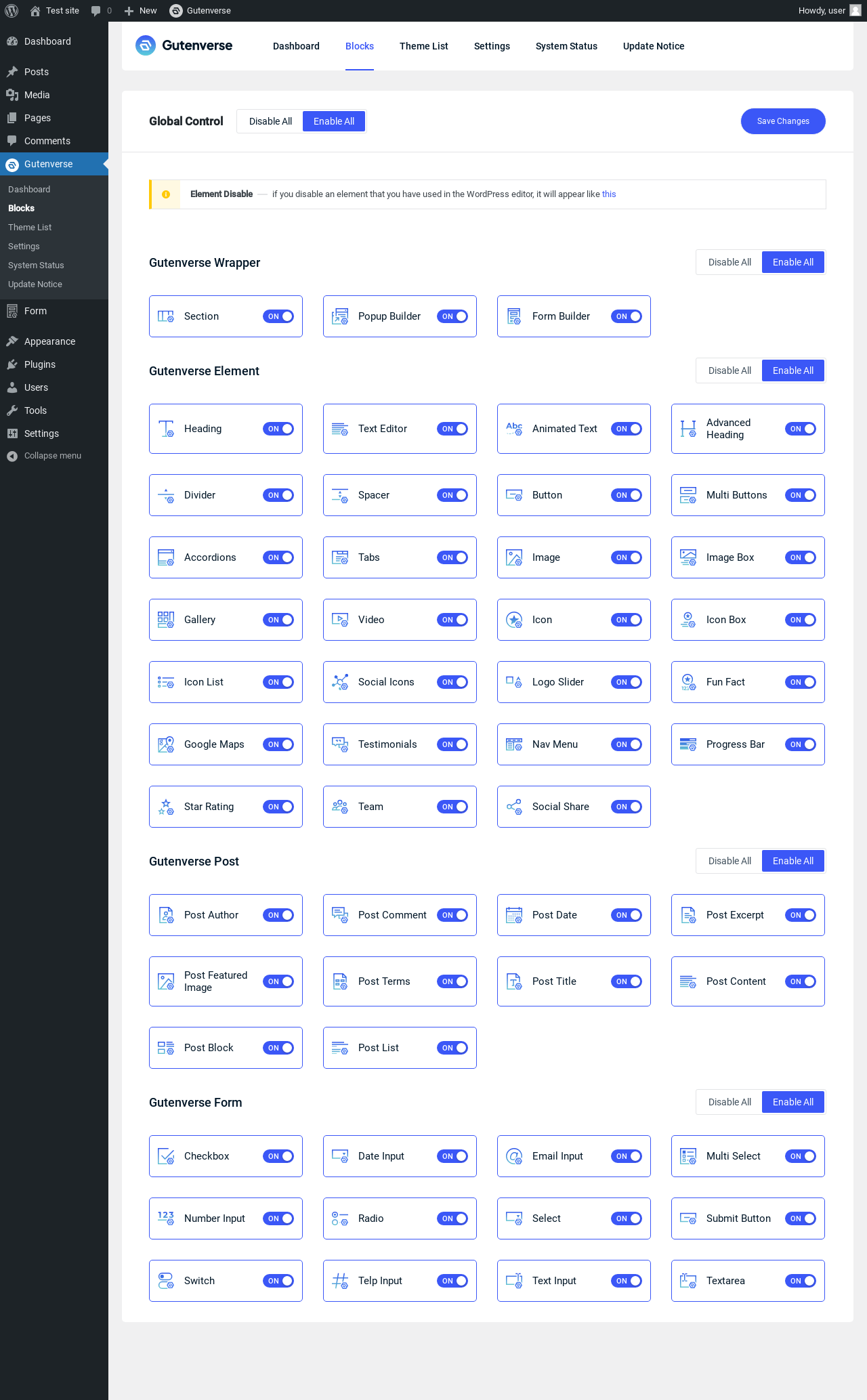
Task: Open Media in the admin sidebar
Action: click(54, 95)
